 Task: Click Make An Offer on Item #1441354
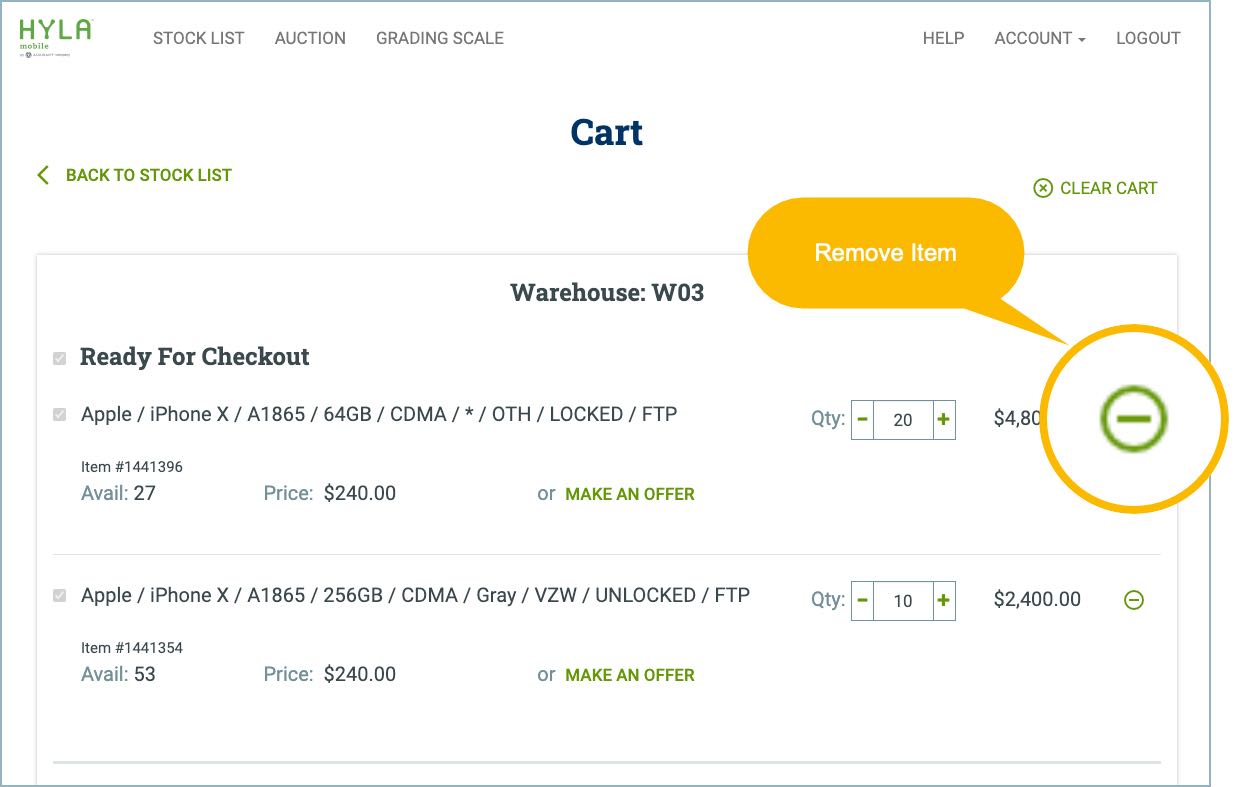tap(629, 675)
